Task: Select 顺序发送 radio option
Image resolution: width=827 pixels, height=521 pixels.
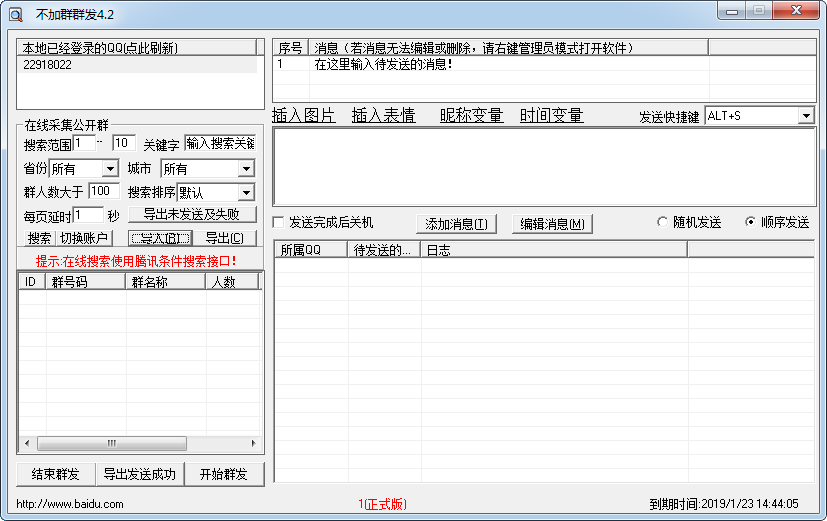Action: [750, 222]
